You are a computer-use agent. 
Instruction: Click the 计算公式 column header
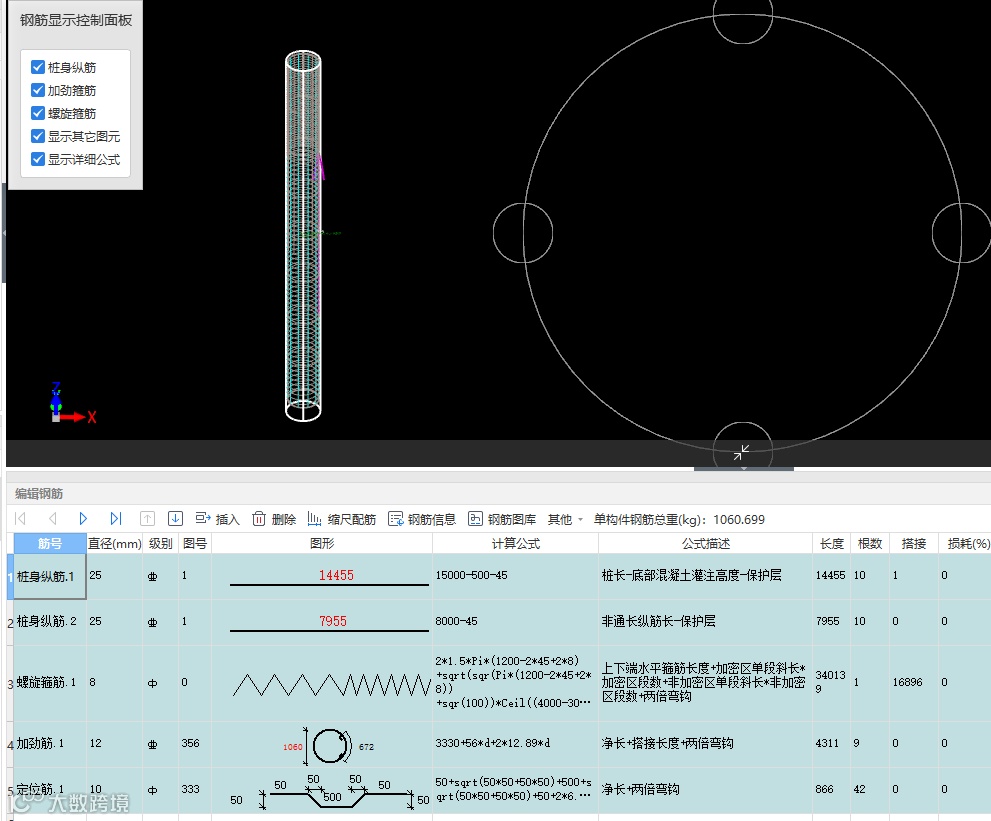tap(516, 544)
